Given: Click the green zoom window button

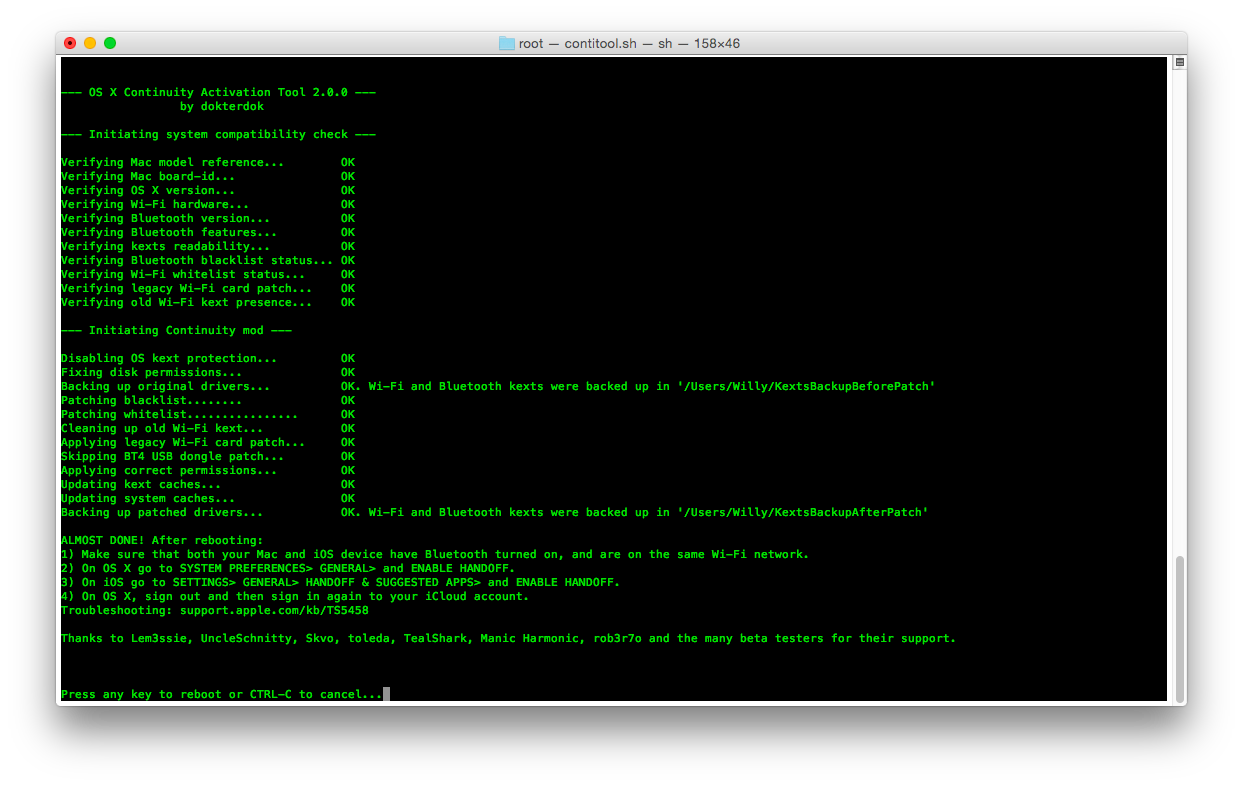Looking at the screenshot, I should [110, 43].
